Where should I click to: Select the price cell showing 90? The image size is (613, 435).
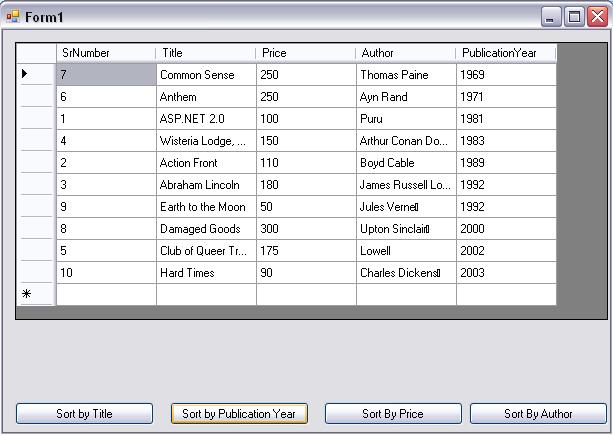point(306,273)
